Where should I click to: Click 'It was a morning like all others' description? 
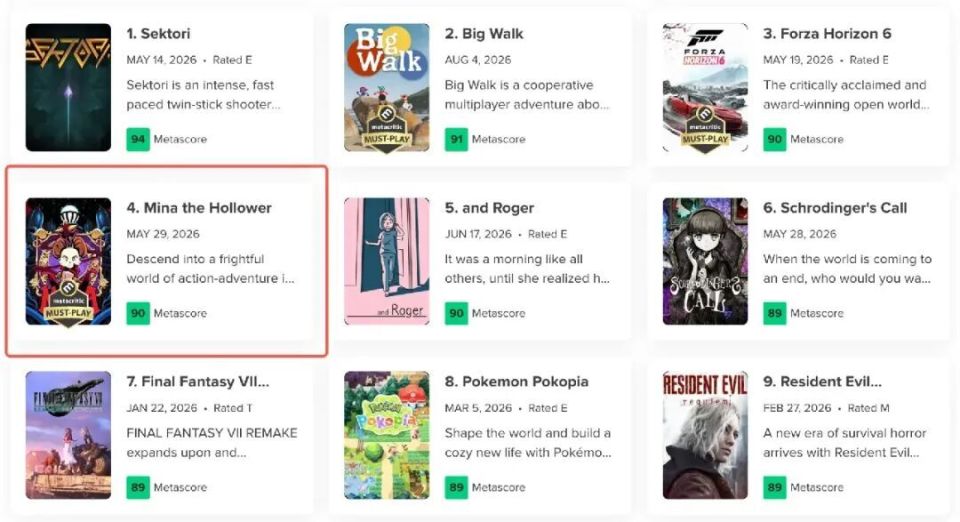pyautogui.click(x=527, y=269)
